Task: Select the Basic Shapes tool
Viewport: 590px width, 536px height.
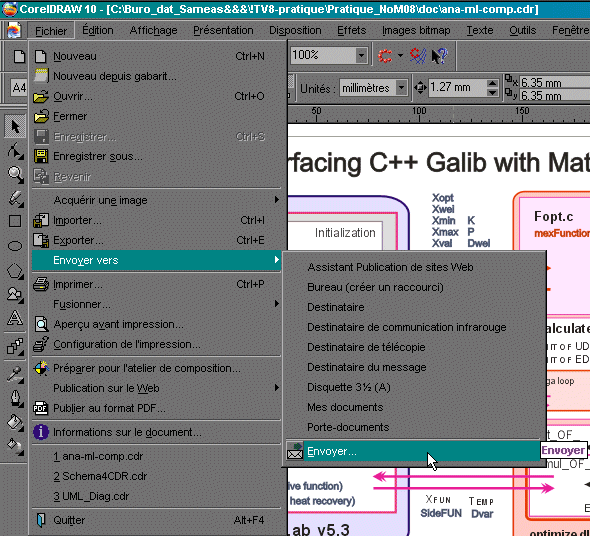Action: tap(15, 294)
